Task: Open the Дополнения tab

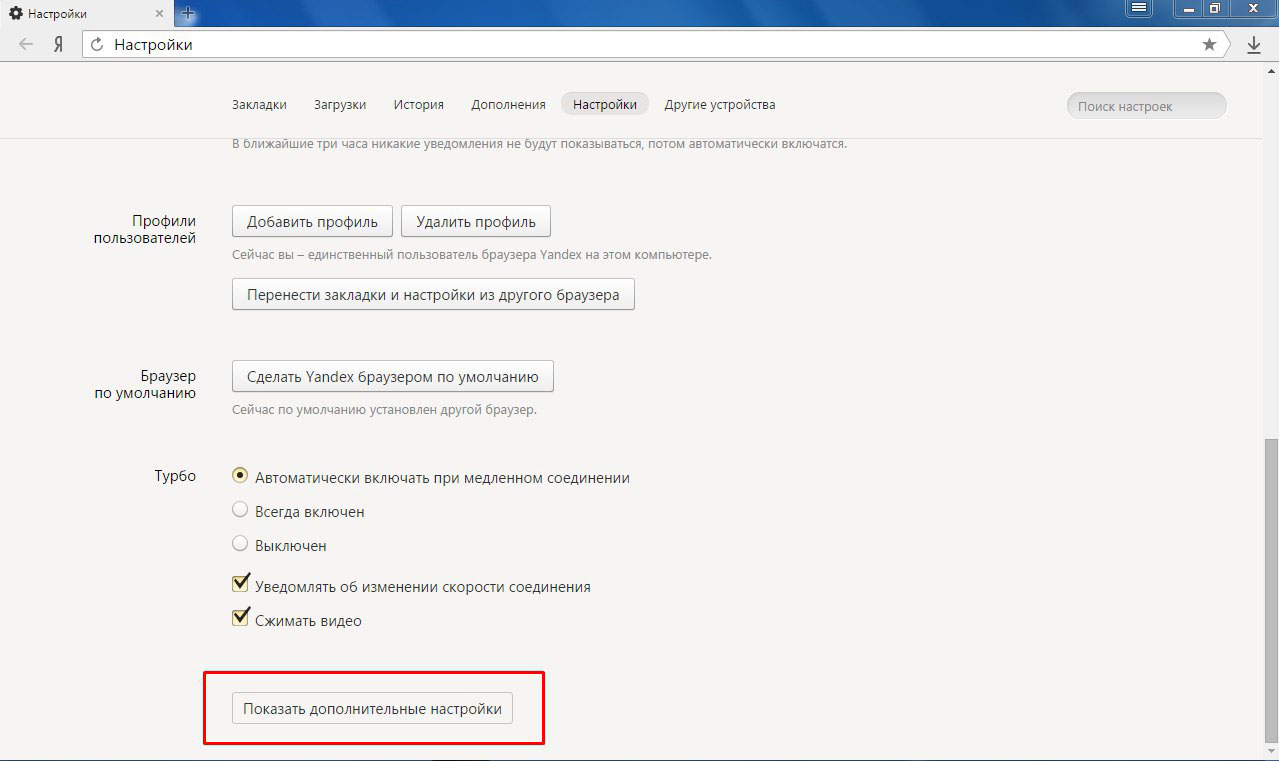Action: point(508,104)
